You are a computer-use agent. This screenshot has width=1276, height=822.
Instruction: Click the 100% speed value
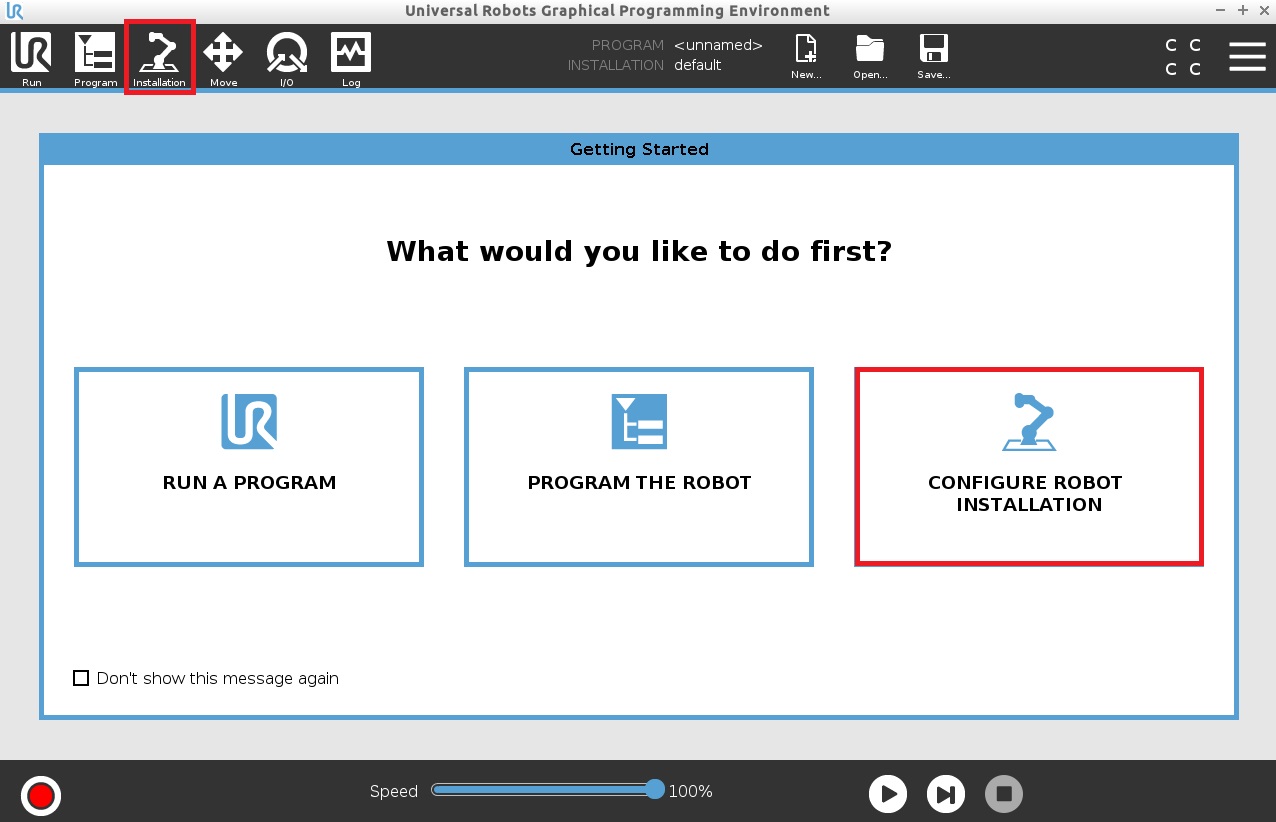pos(690,791)
